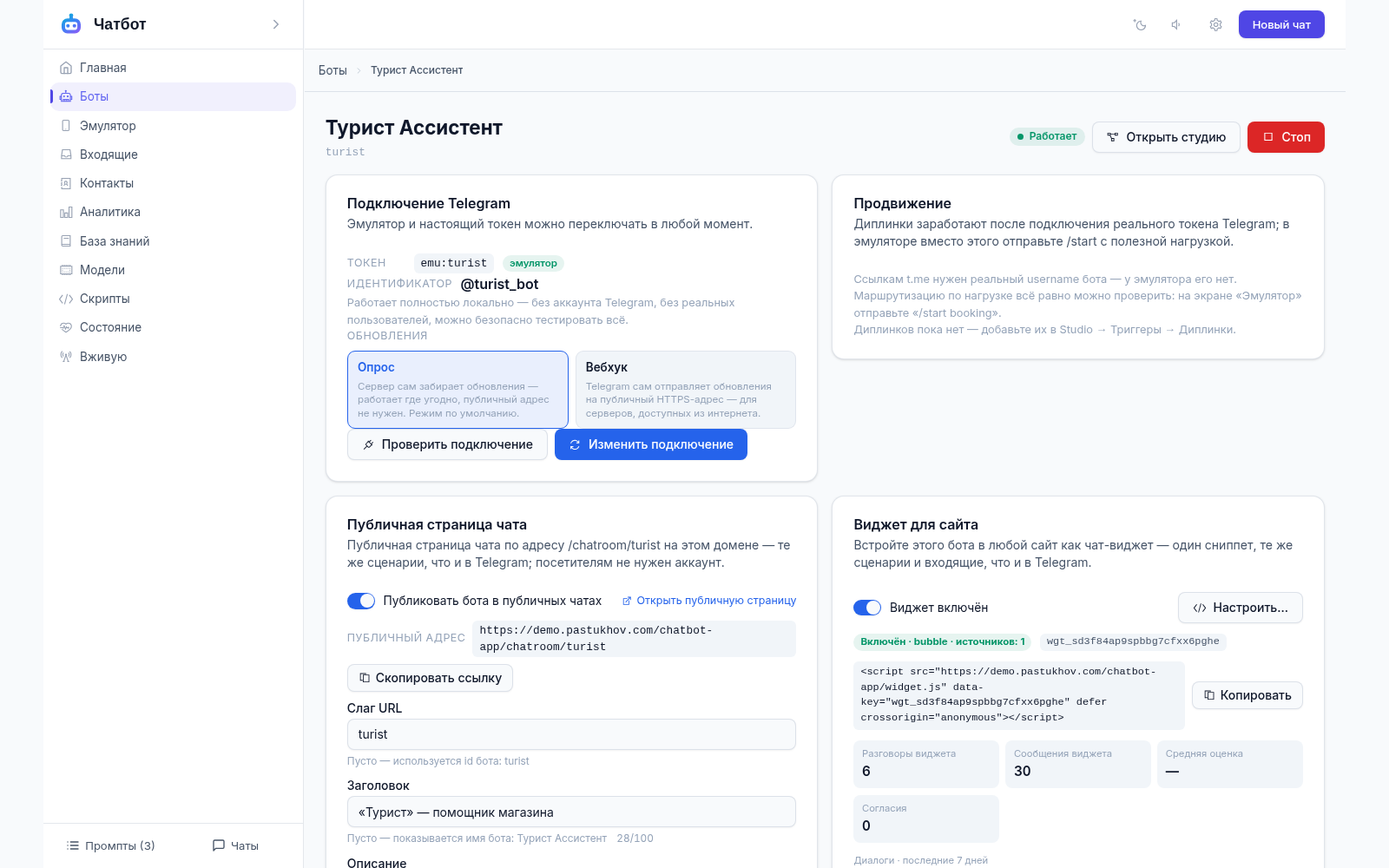
Task: Click the Слаг URL input field
Action: 571,734
